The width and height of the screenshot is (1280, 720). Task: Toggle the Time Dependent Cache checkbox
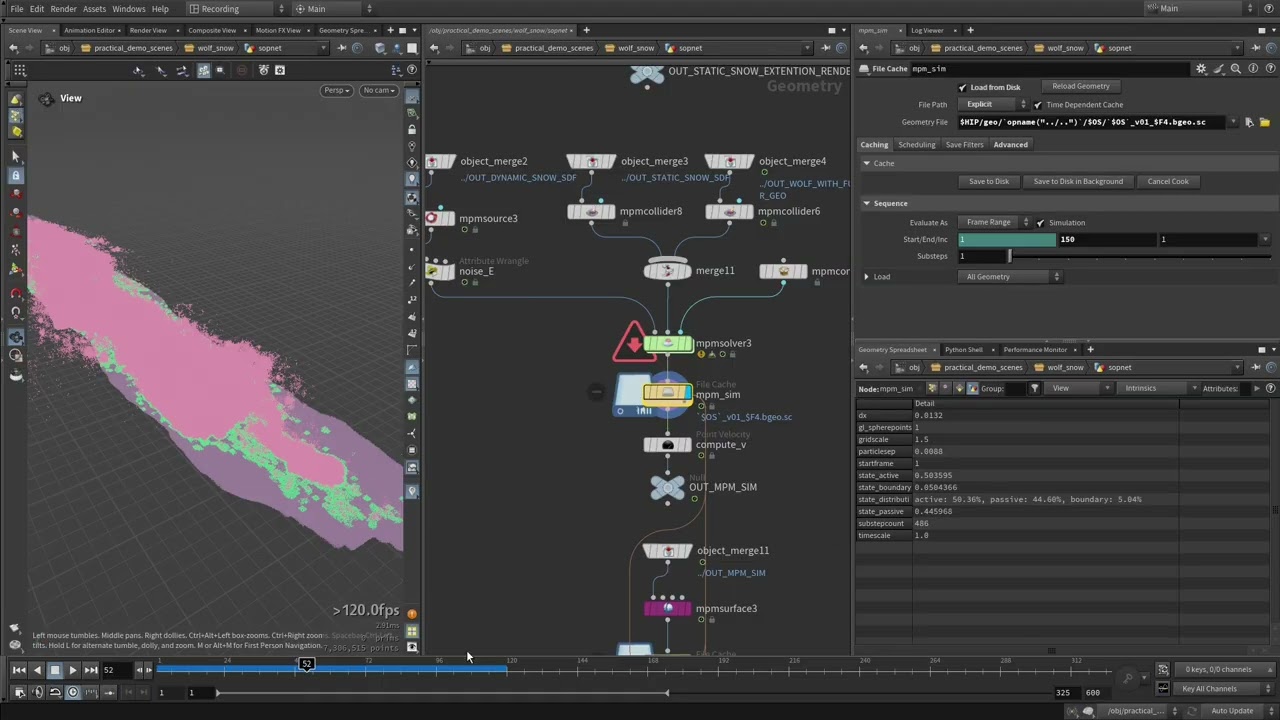click(x=1038, y=105)
